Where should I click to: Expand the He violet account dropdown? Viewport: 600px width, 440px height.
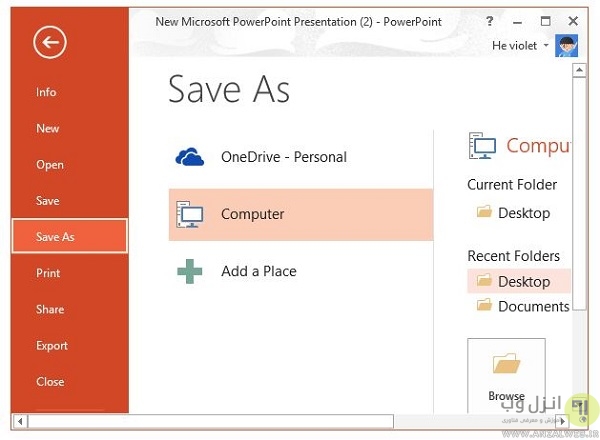coord(546,46)
